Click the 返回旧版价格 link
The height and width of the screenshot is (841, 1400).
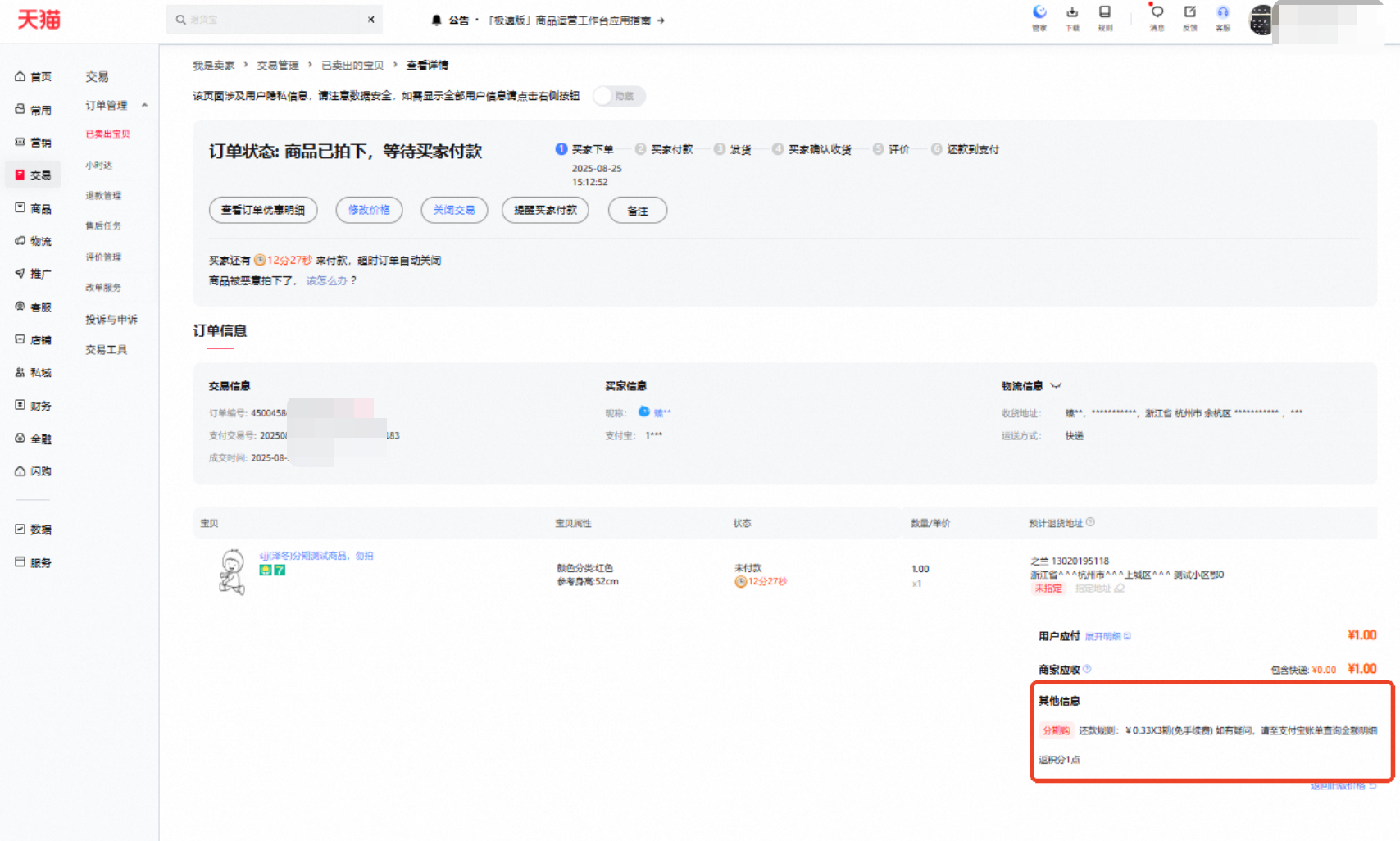click(1343, 786)
